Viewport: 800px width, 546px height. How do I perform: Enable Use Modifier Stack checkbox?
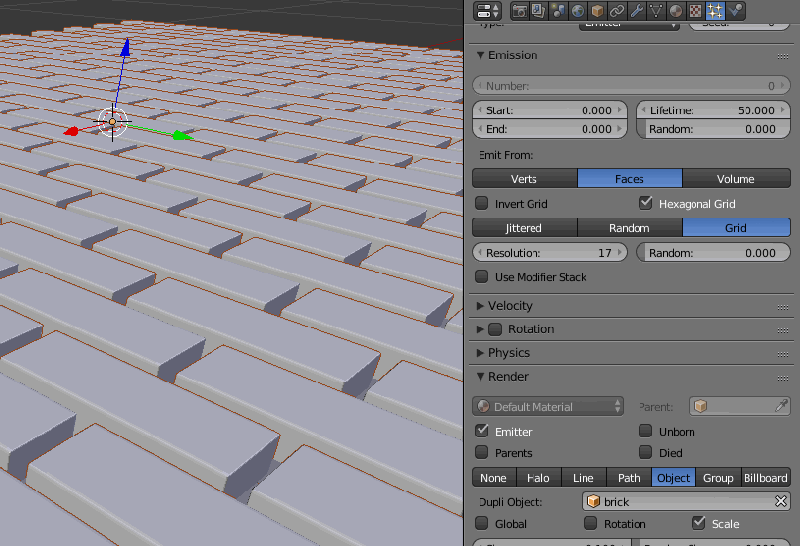pos(482,277)
